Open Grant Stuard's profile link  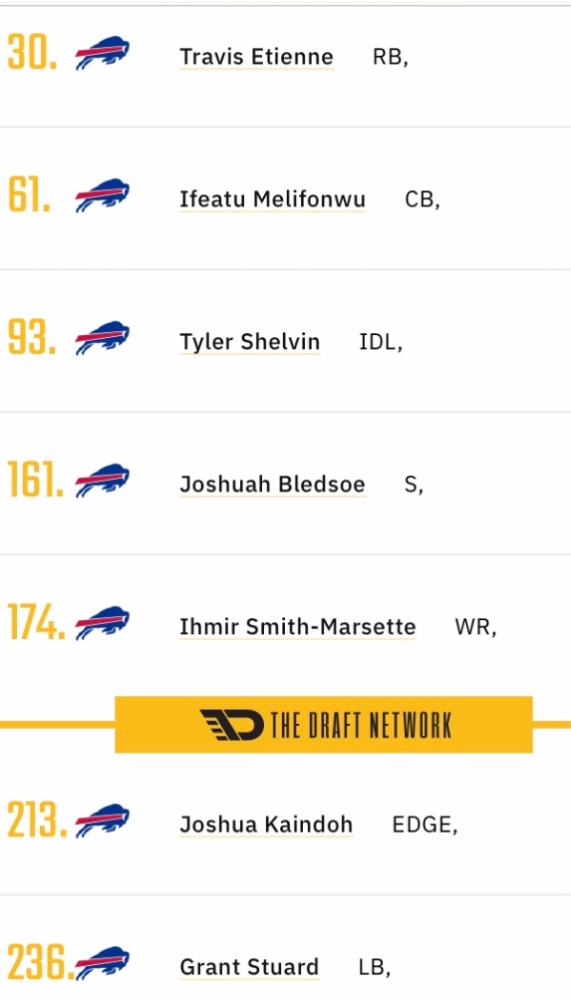coord(249,967)
